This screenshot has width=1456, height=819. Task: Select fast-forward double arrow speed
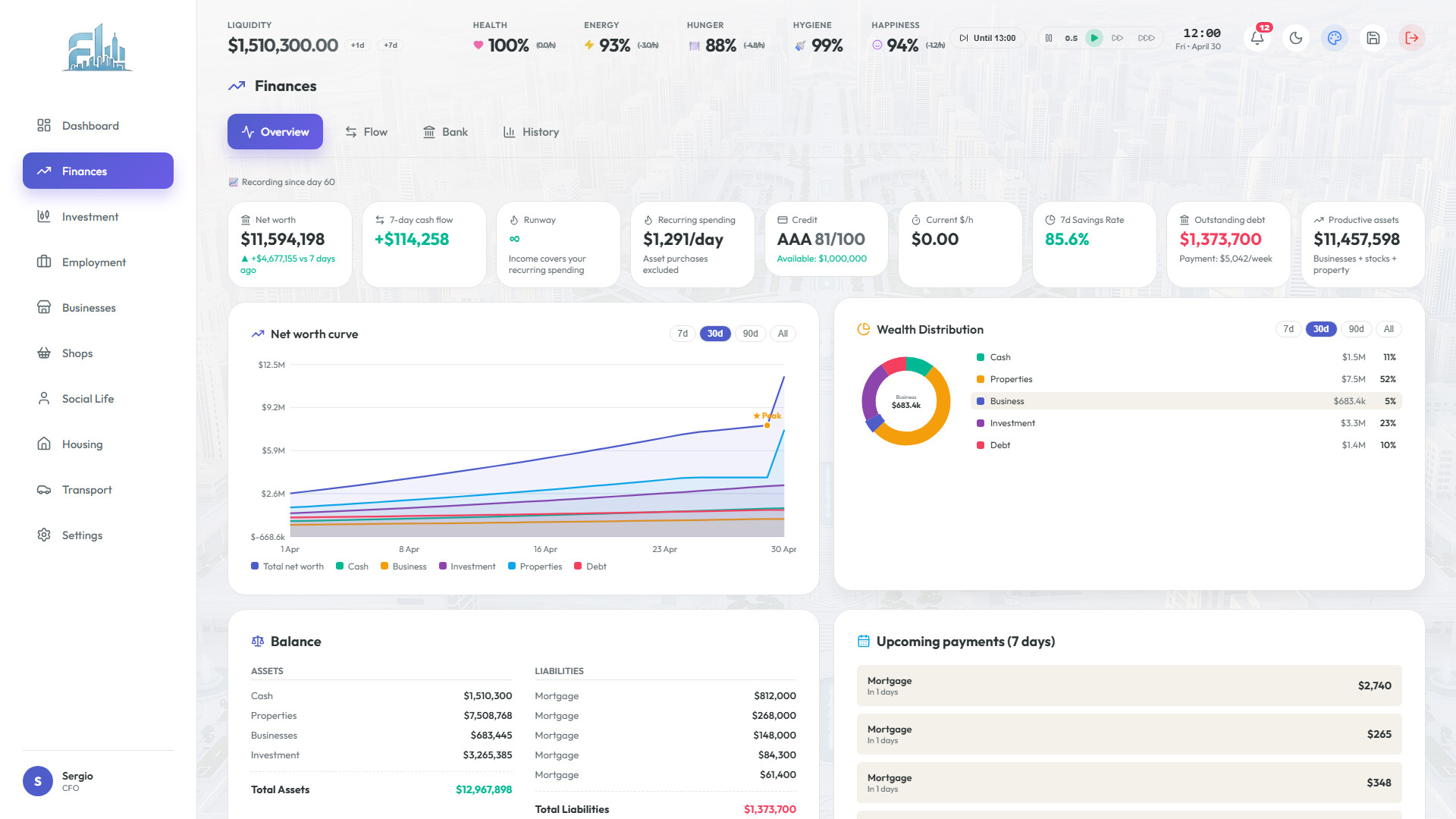point(1118,38)
